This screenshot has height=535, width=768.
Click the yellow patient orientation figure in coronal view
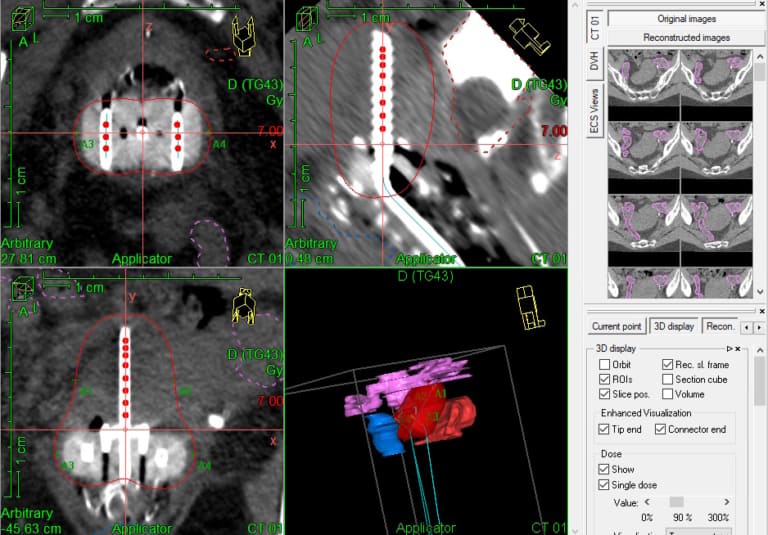pos(244,306)
